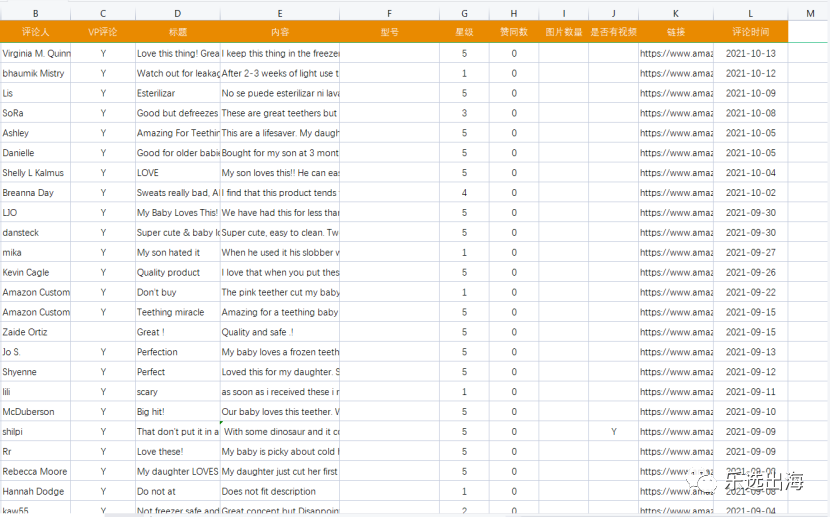Click the title cell "My son hated it"
Screen dimensions: 830x517
point(177,252)
